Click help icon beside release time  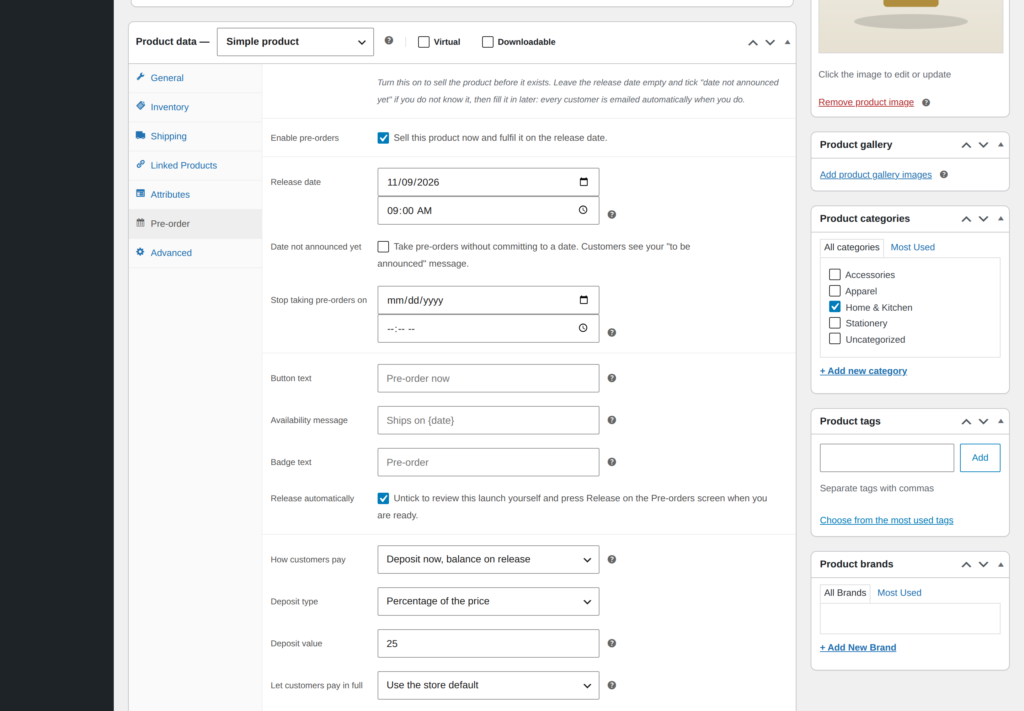click(612, 214)
